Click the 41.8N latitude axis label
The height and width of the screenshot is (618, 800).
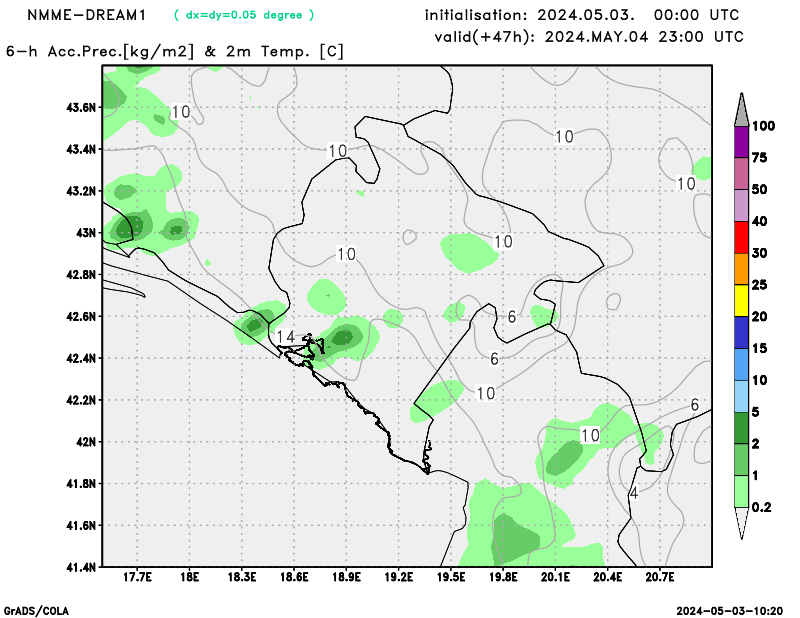[81, 483]
